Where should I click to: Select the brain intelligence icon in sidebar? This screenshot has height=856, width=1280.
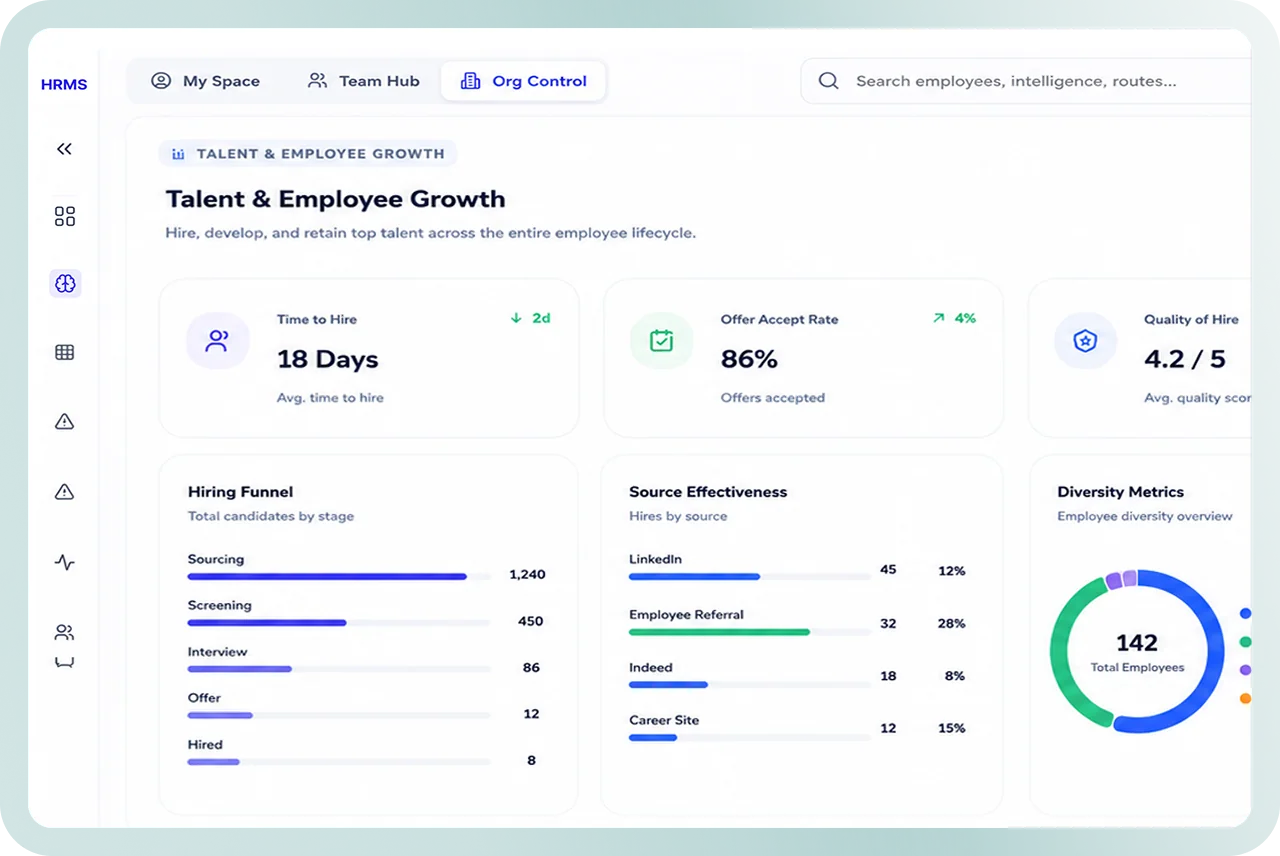pyautogui.click(x=65, y=284)
